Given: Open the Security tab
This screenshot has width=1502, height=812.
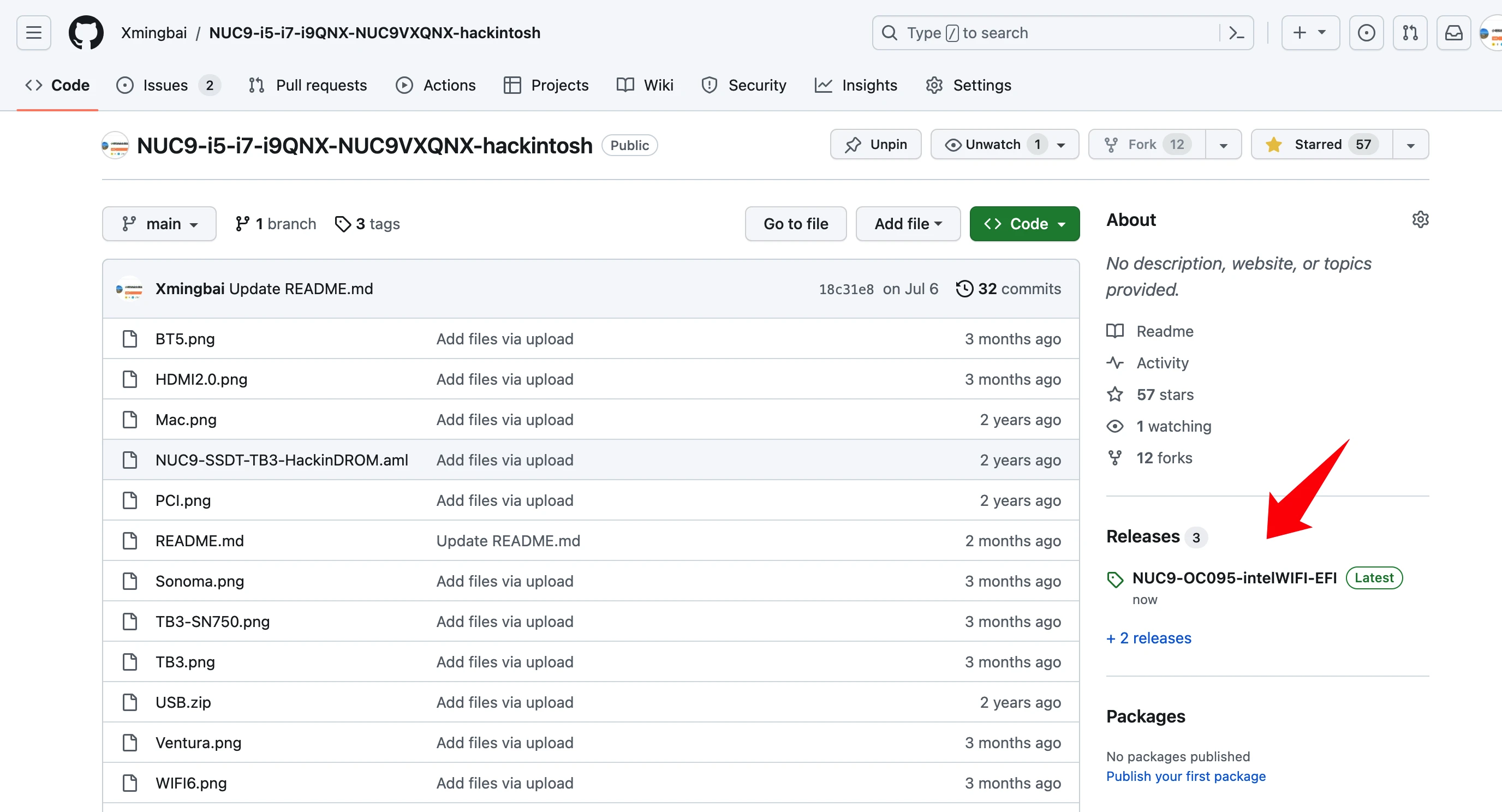Looking at the screenshot, I should click(744, 85).
